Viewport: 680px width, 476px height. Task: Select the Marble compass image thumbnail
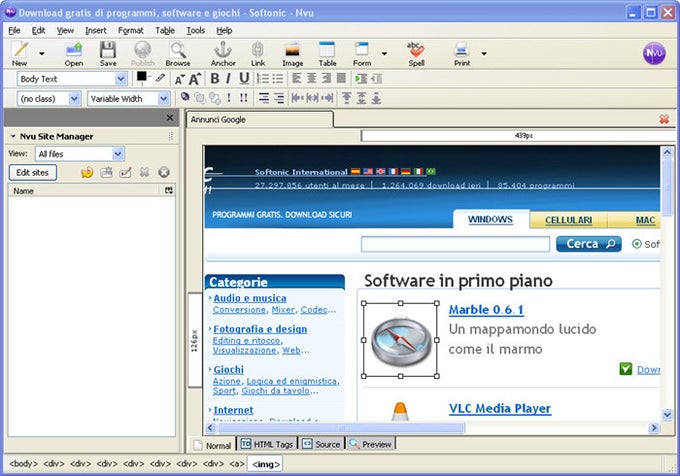(x=400, y=340)
